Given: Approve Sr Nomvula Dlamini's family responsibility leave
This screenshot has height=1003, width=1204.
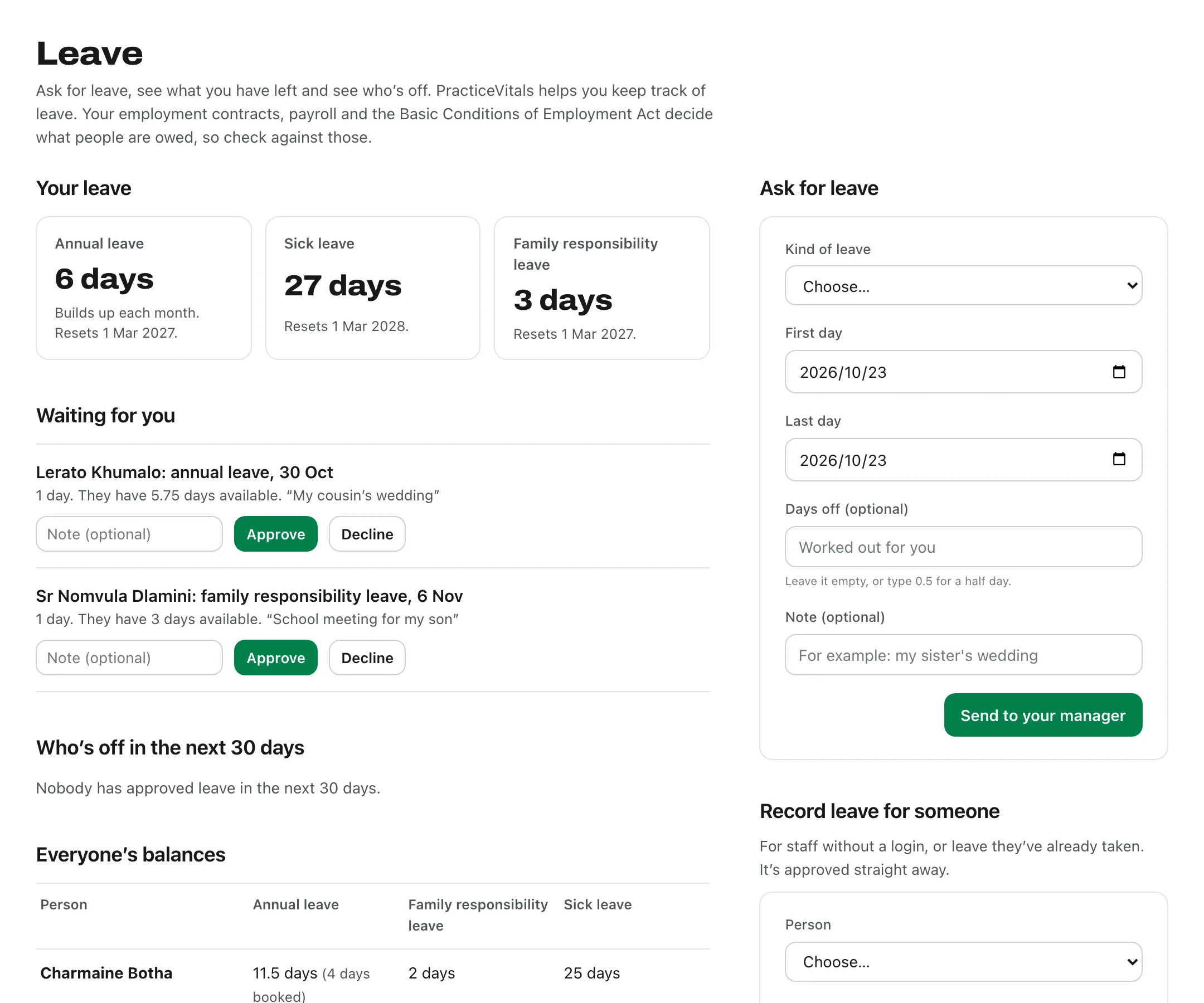Looking at the screenshot, I should pyautogui.click(x=276, y=658).
